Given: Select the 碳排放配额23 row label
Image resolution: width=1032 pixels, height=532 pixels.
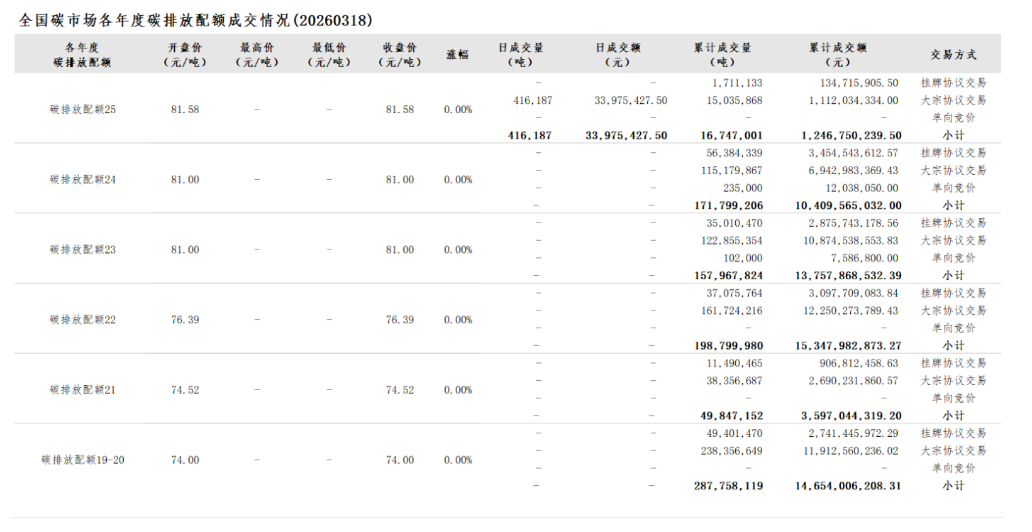Looking at the screenshot, I should (x=82, y=249).
